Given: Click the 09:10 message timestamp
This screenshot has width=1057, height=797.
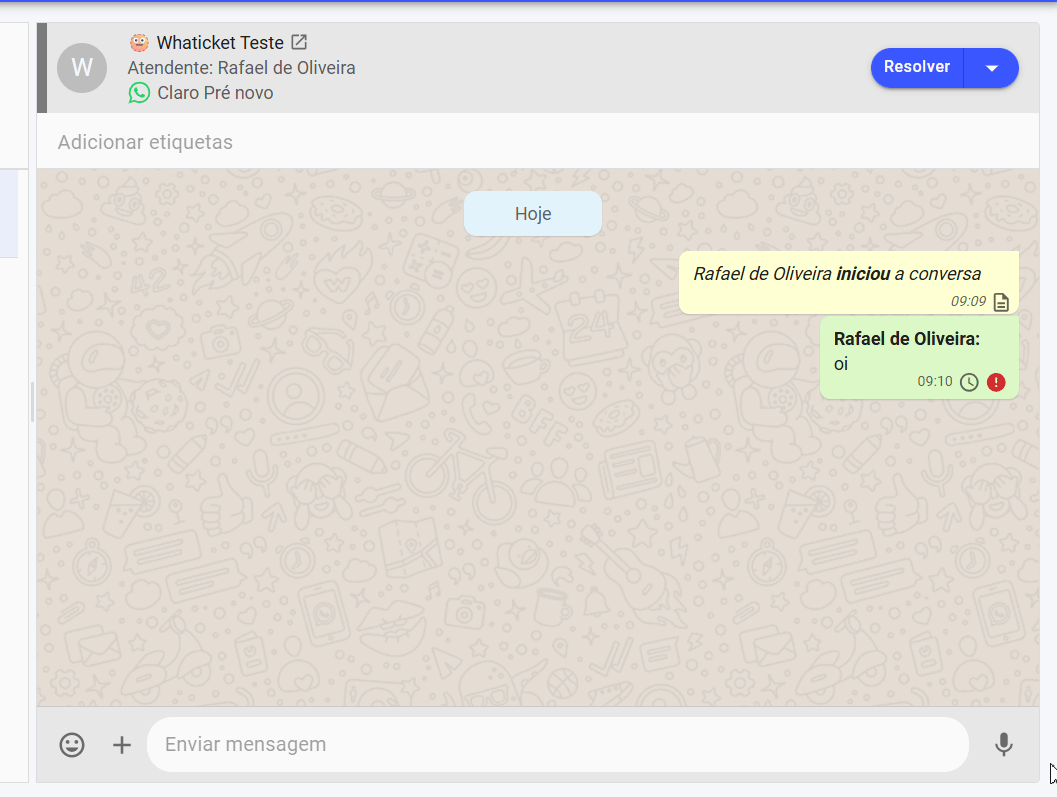Looking at the screenshot, I should click(934, 382).
